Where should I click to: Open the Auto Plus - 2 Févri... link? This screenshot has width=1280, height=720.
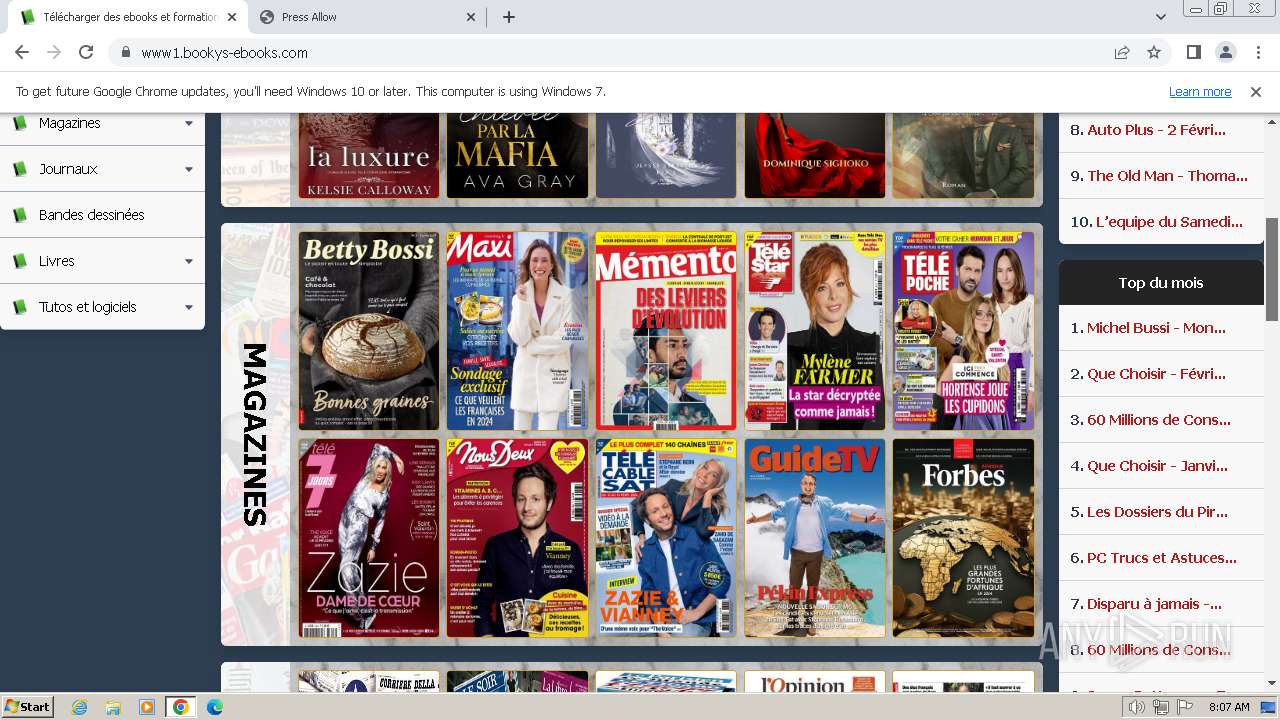pos(1156,130)
